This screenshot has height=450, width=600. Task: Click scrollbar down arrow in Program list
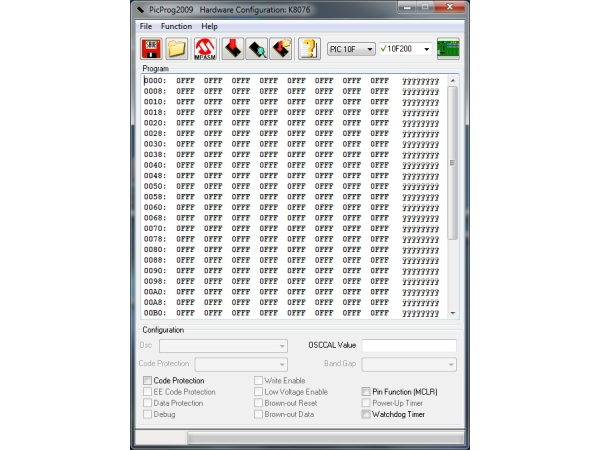click(x=452, y=312)
